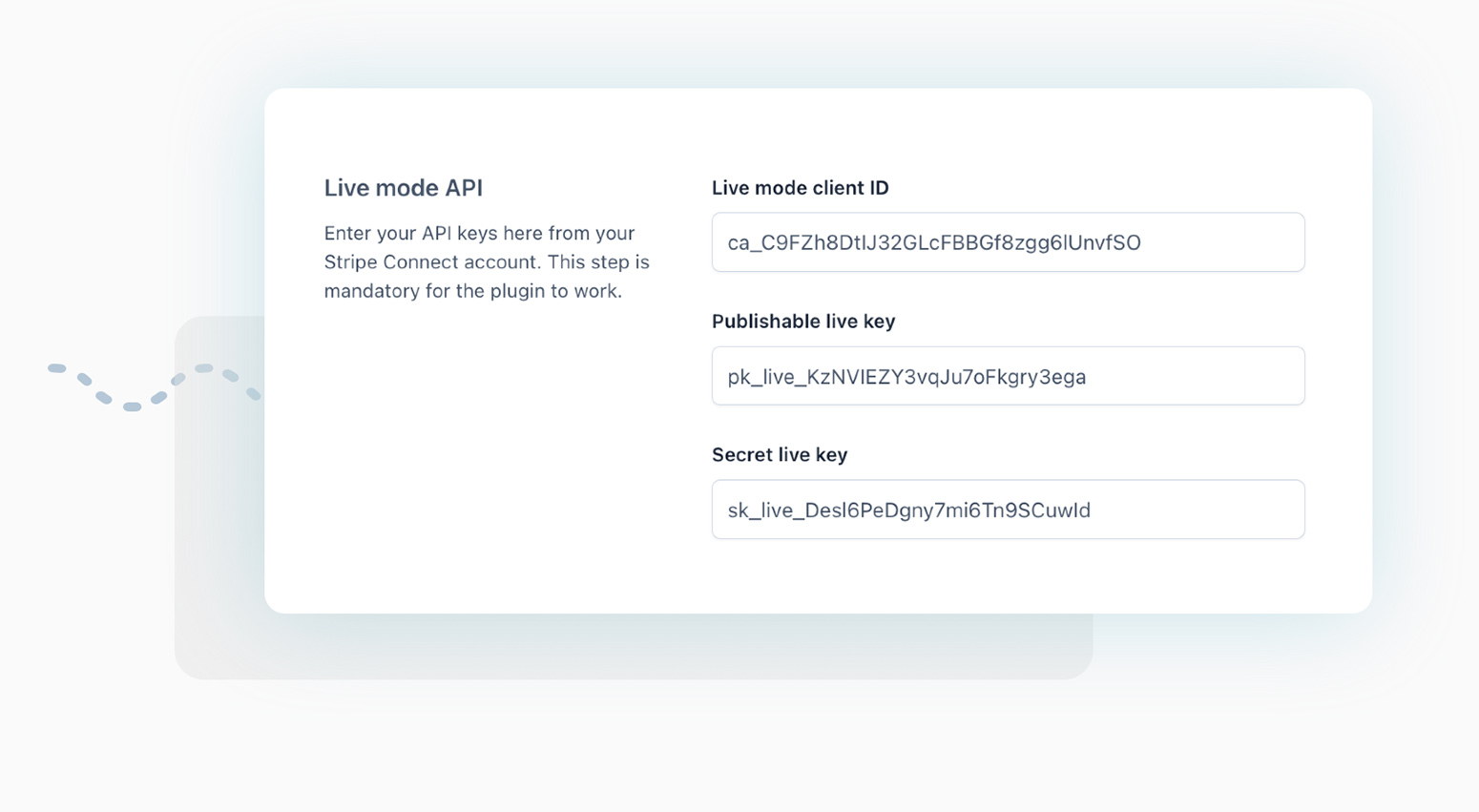Viewport: 1479px width, 812px height.
Task: Click inside the Secret live key field
Action: pyautogui.click(x=1008, y=510)
